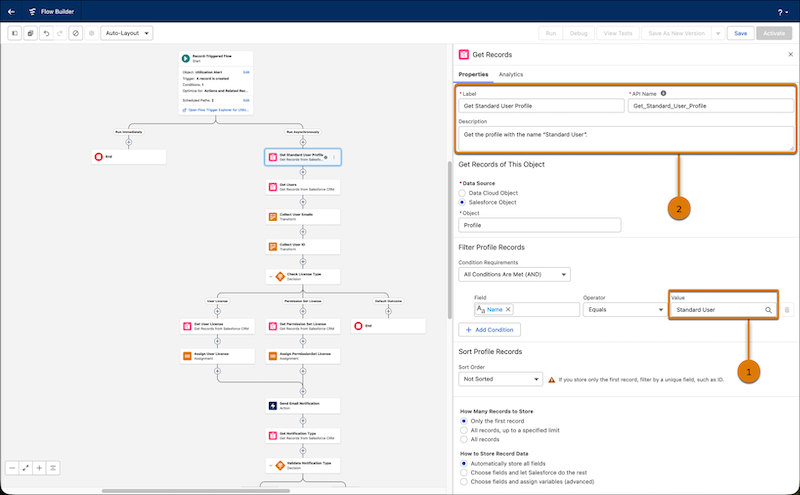This screenshot has width=800, height=495.
Task: Open View Tests
Action: 618,33
